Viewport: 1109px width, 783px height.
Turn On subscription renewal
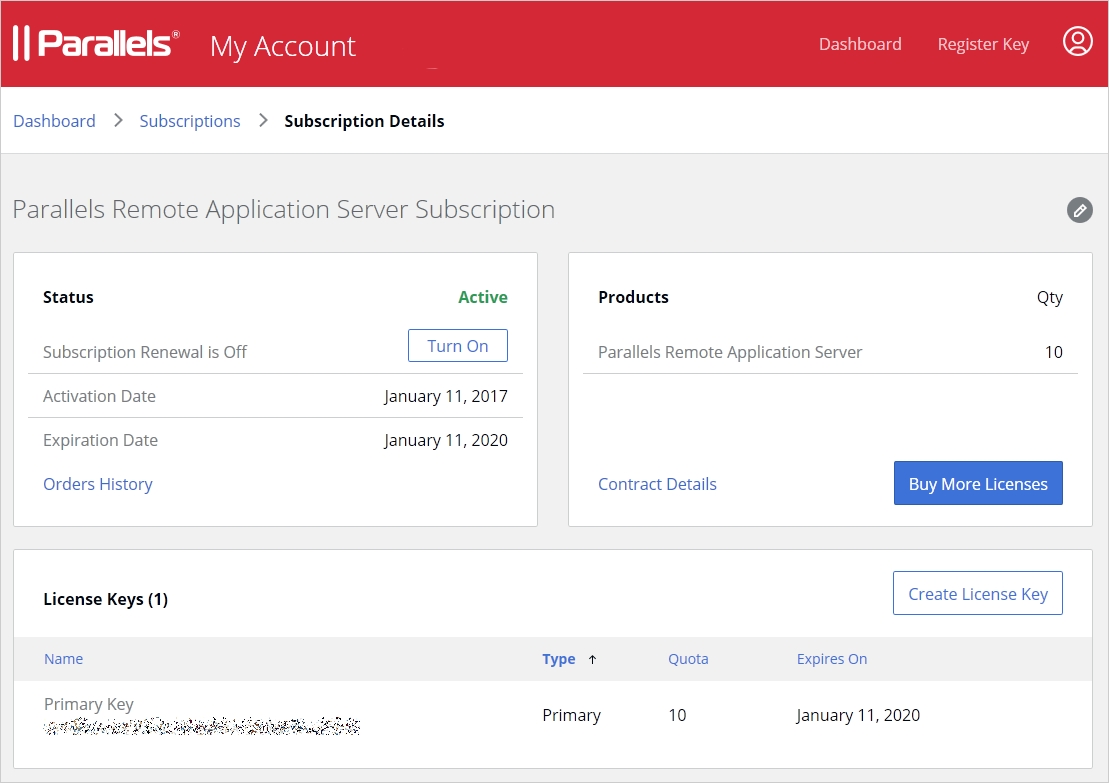457,346
